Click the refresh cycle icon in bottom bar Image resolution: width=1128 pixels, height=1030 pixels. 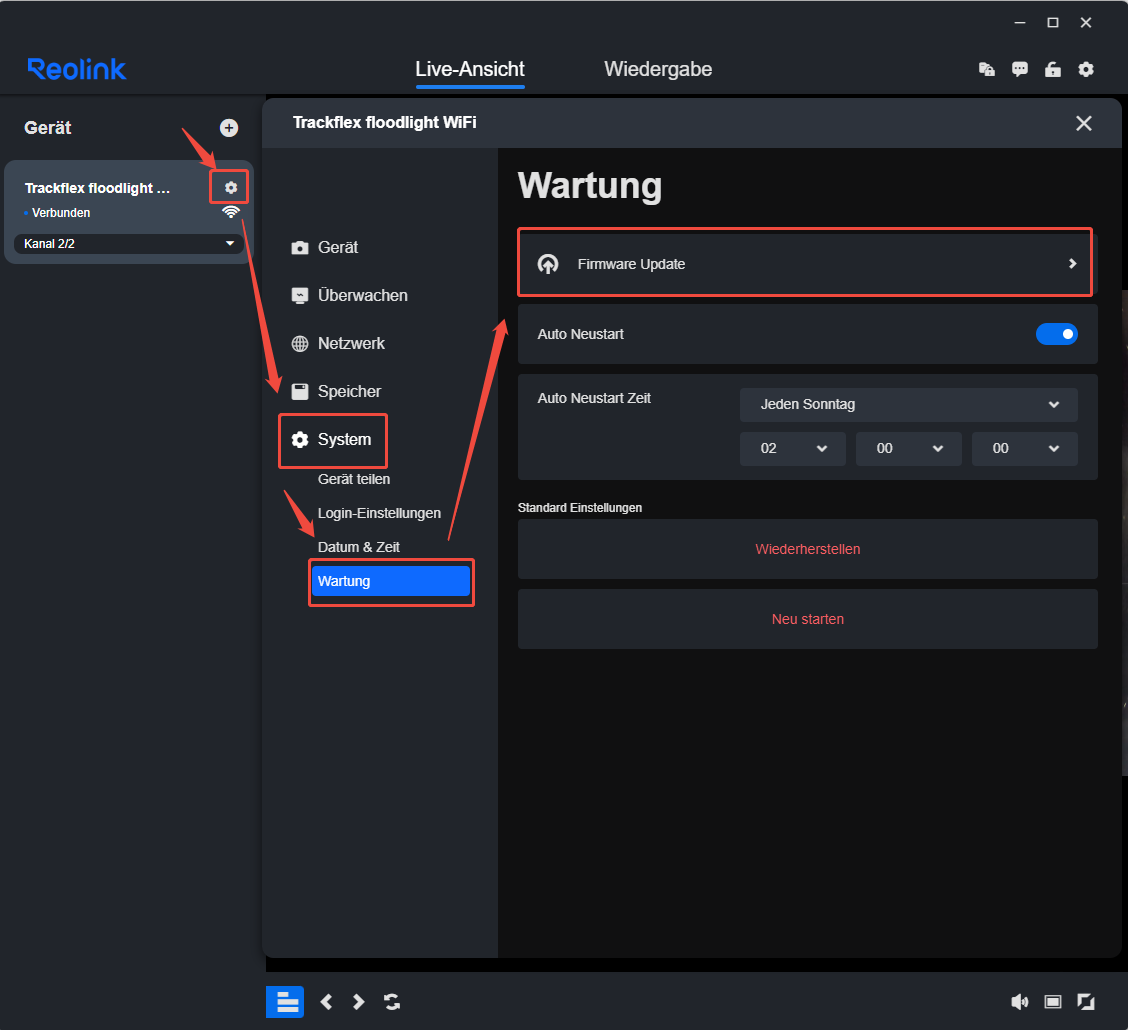pyautogui.click(x=392, y=1002)
